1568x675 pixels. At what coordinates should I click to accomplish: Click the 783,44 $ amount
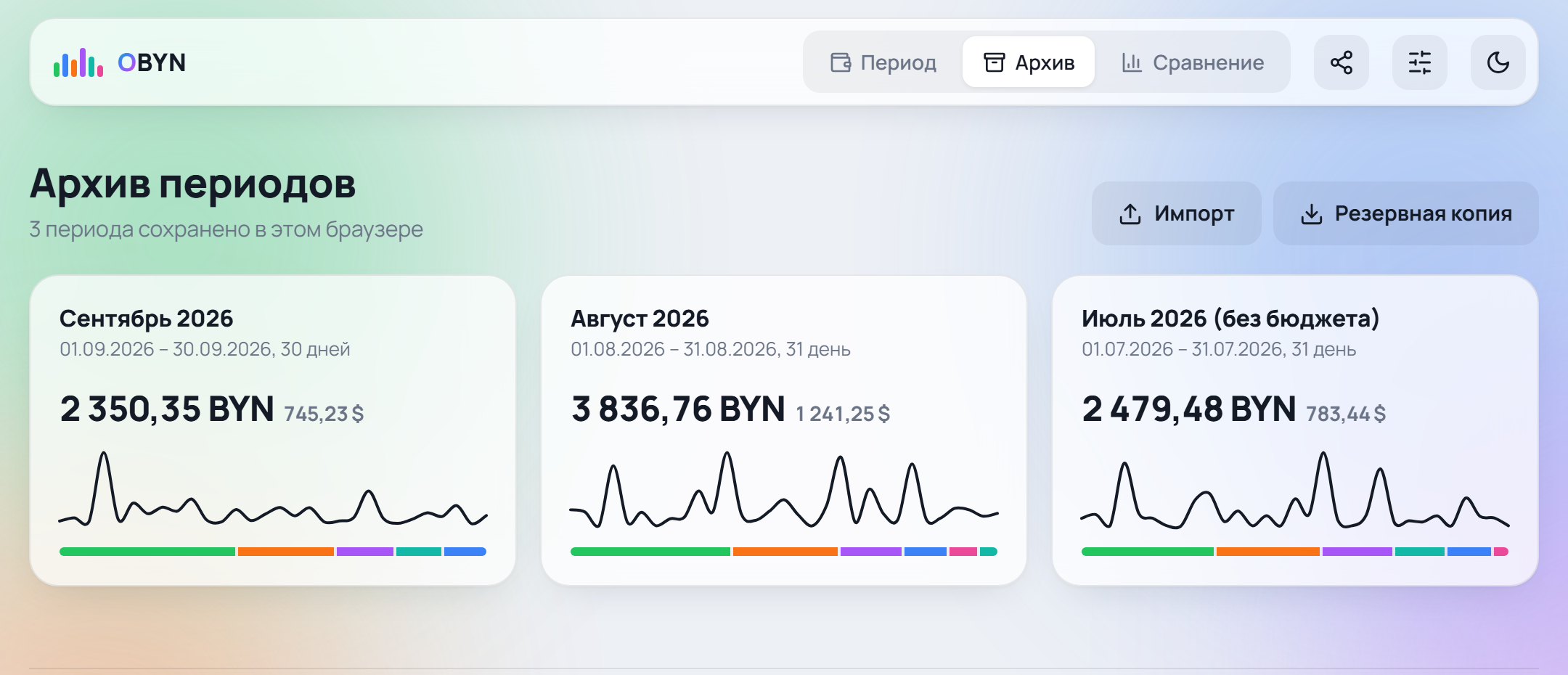1346,414
